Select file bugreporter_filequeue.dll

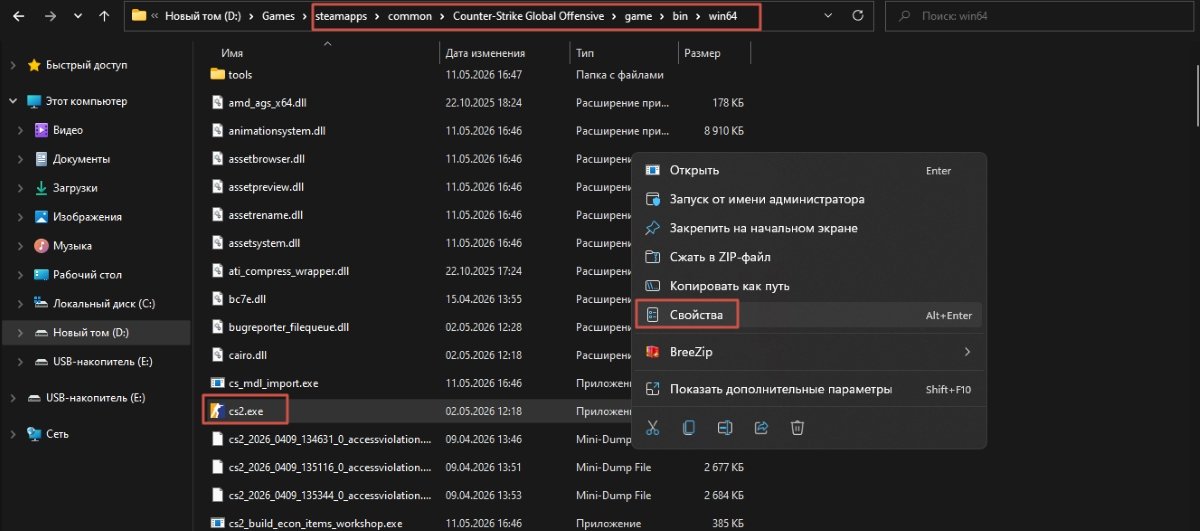[x=288, y=326]
